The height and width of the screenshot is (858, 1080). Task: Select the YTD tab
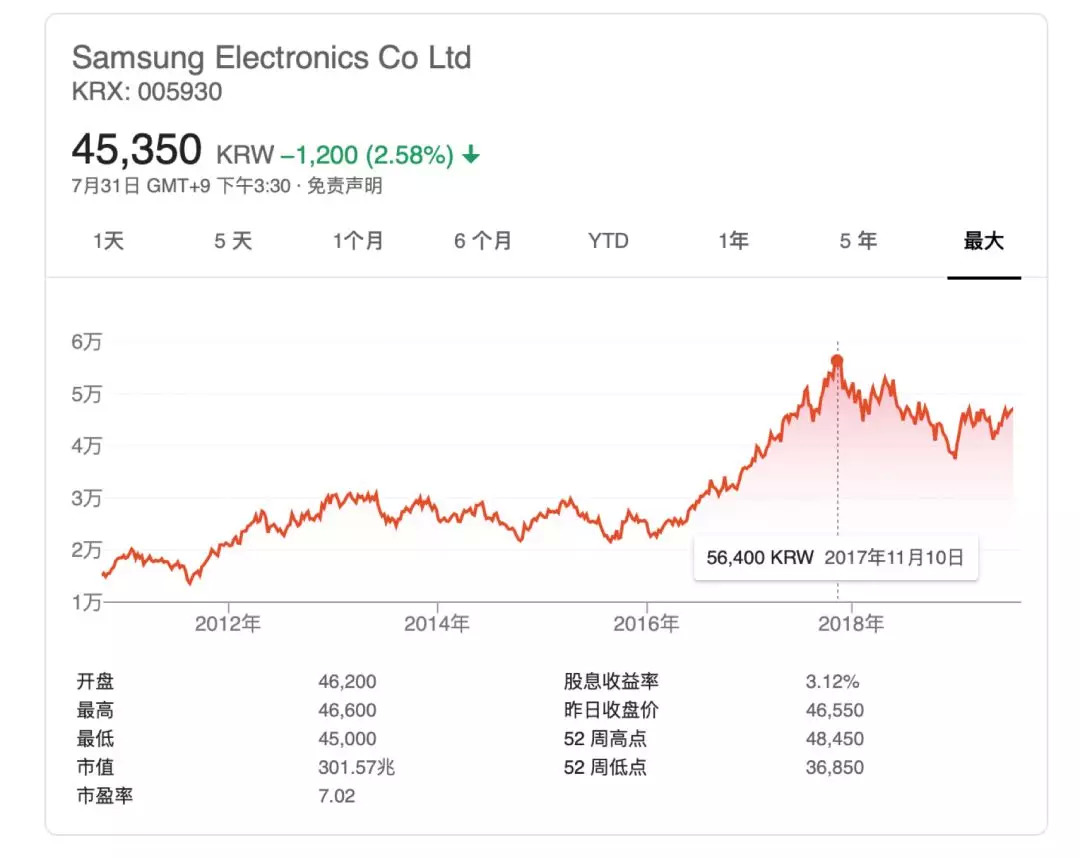[608, 241]
